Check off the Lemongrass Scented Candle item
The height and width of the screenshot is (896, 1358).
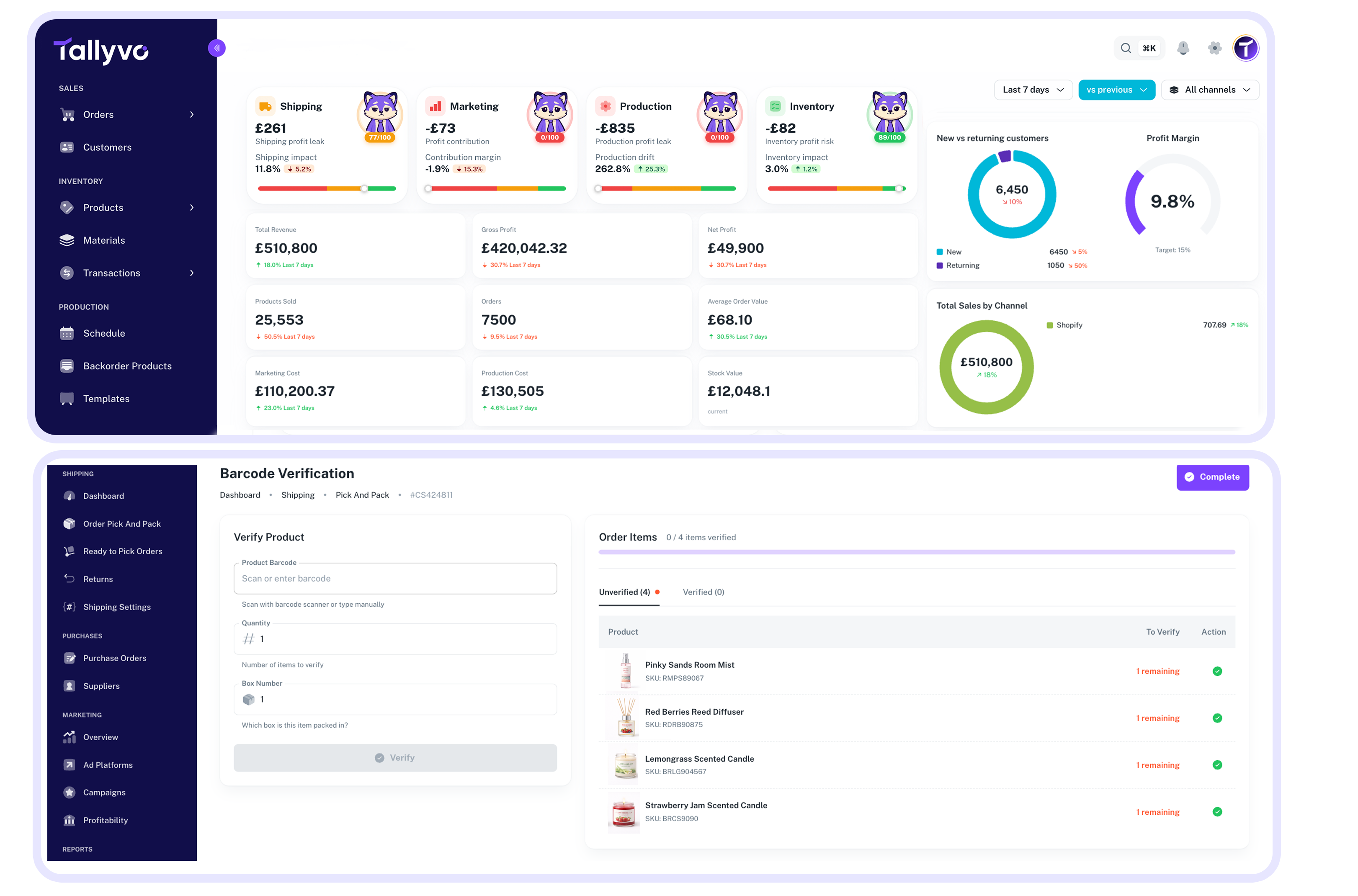click(x=1217, y=765)
